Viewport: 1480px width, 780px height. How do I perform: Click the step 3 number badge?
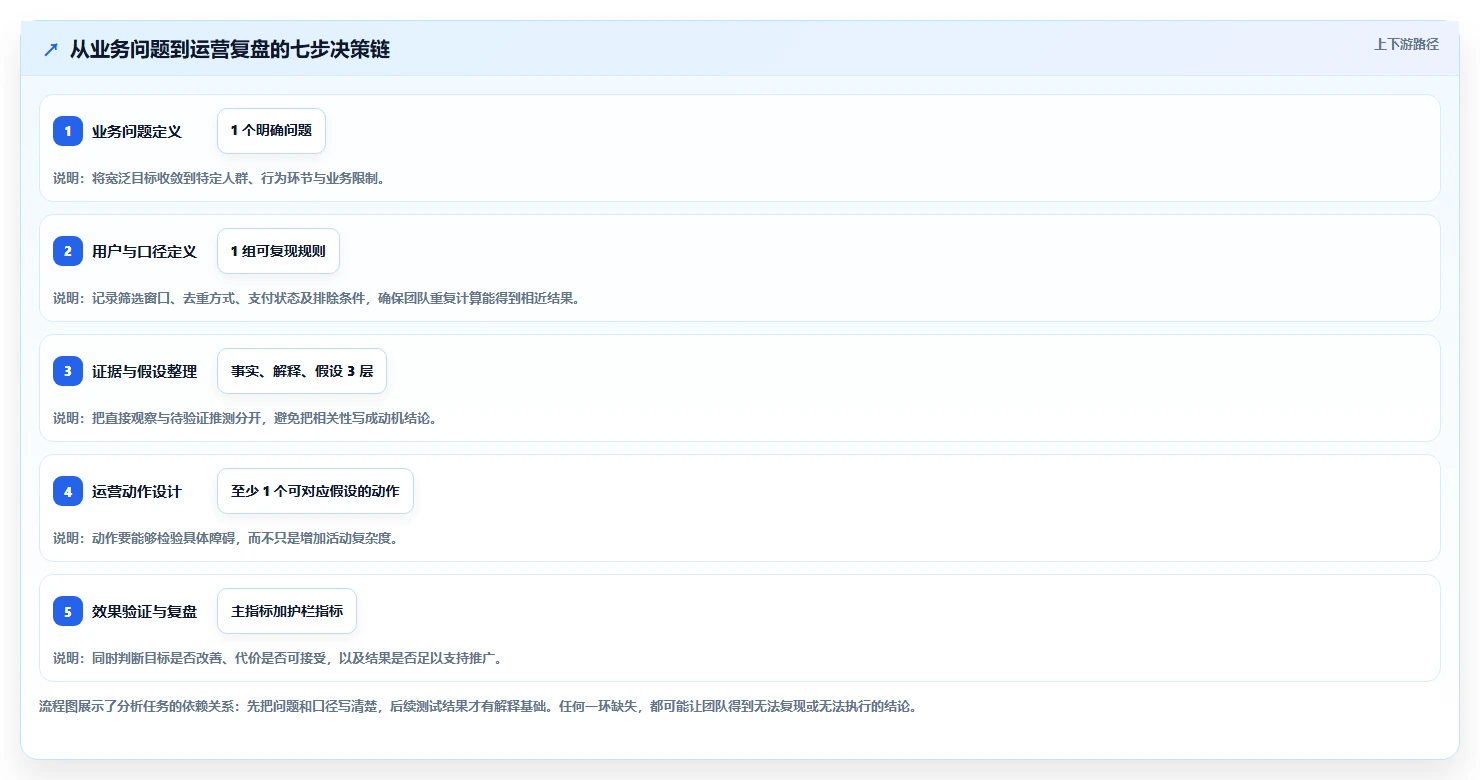68,371
